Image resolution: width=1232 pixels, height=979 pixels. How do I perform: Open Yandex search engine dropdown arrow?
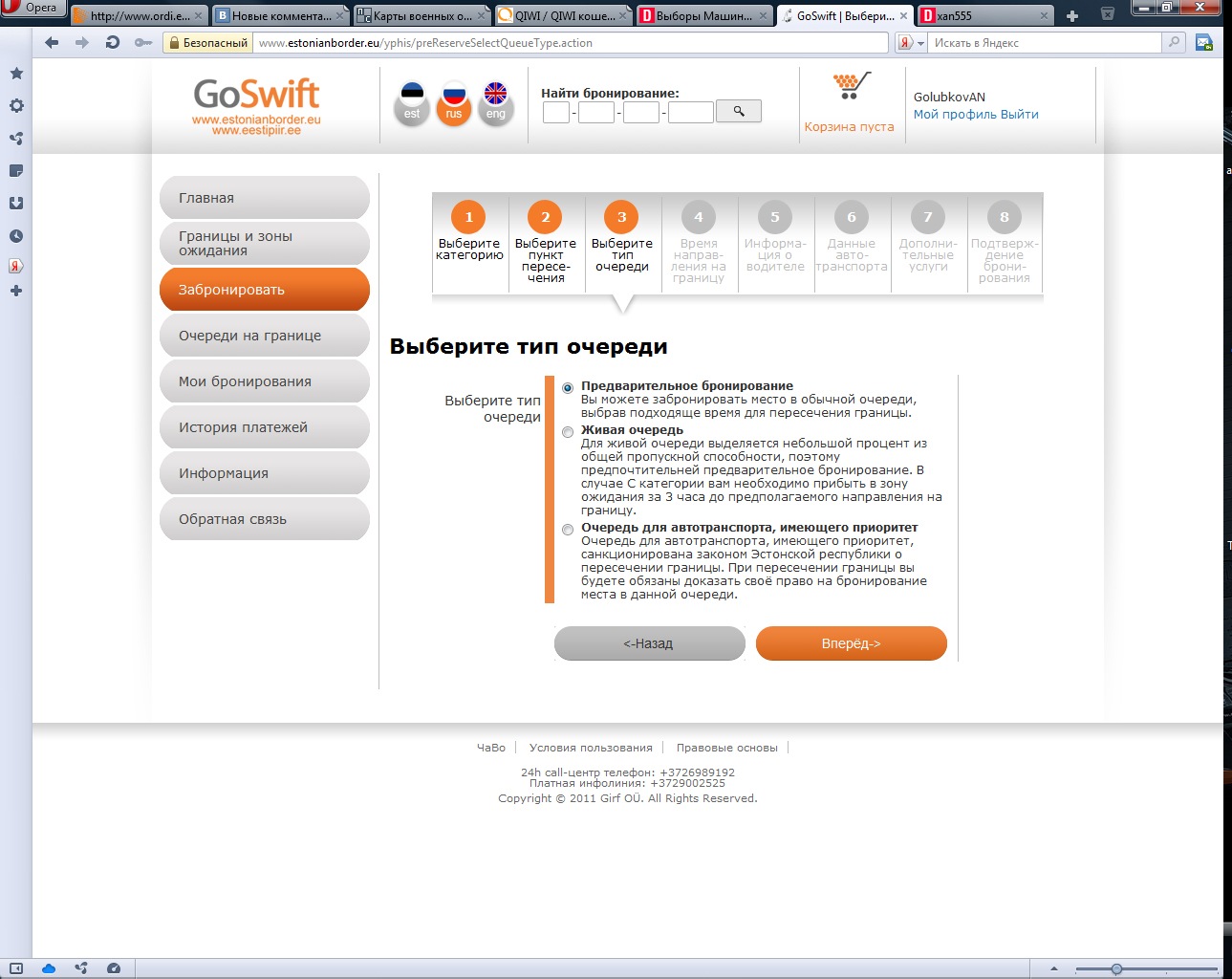920,43
